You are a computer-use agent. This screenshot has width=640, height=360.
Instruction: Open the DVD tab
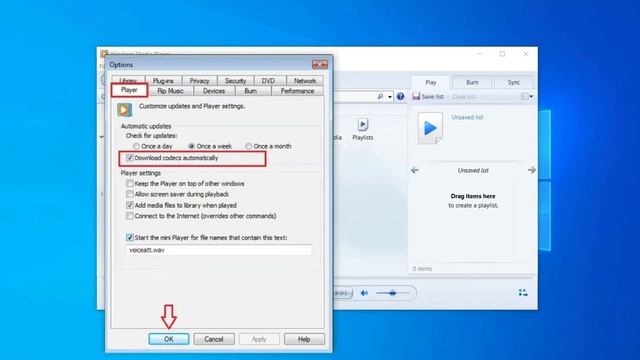(268, 80)
